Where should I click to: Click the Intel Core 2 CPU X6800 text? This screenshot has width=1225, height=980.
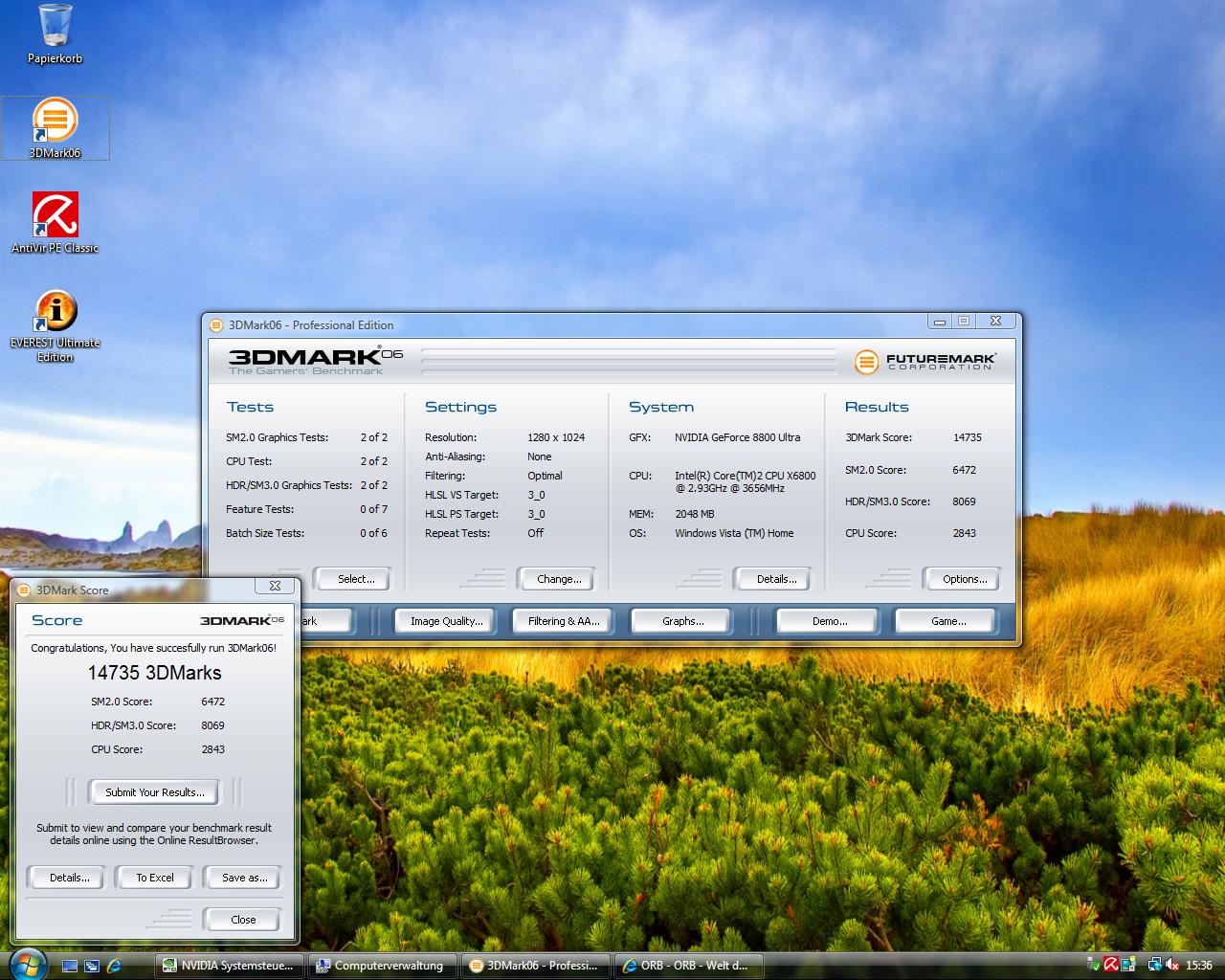(745, 481)
